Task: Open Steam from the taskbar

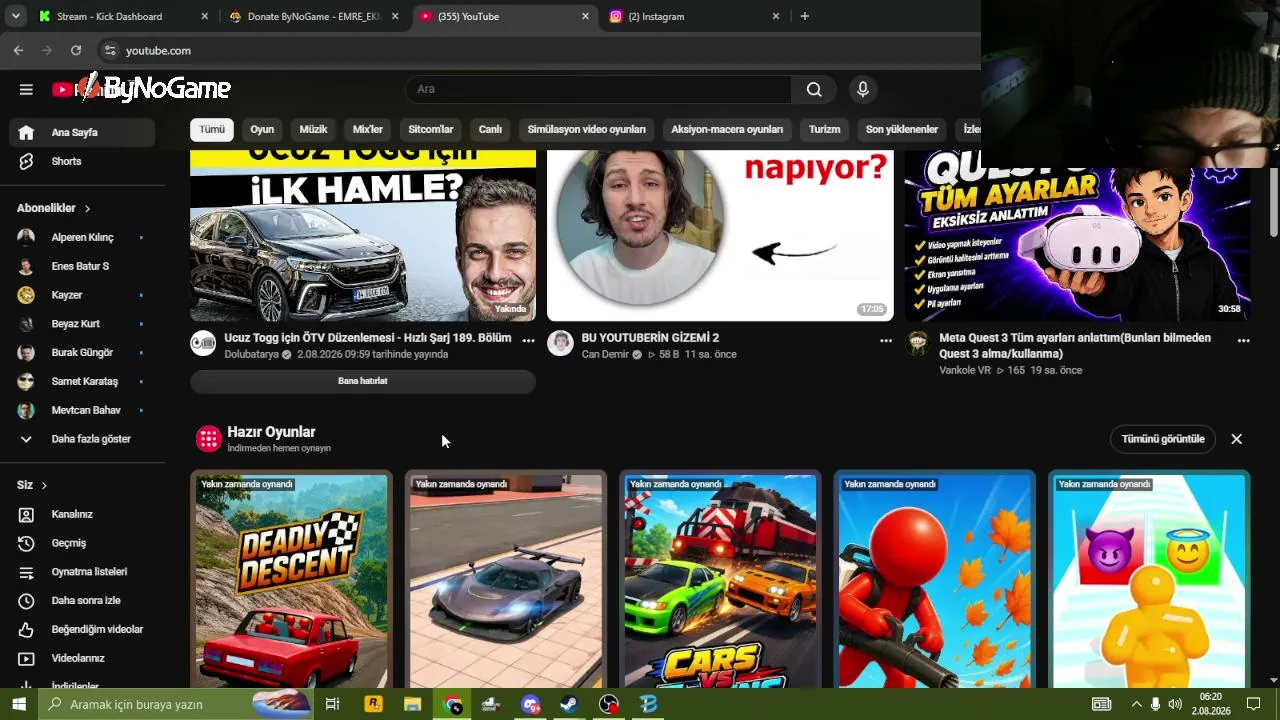Action: pos(568,704)
